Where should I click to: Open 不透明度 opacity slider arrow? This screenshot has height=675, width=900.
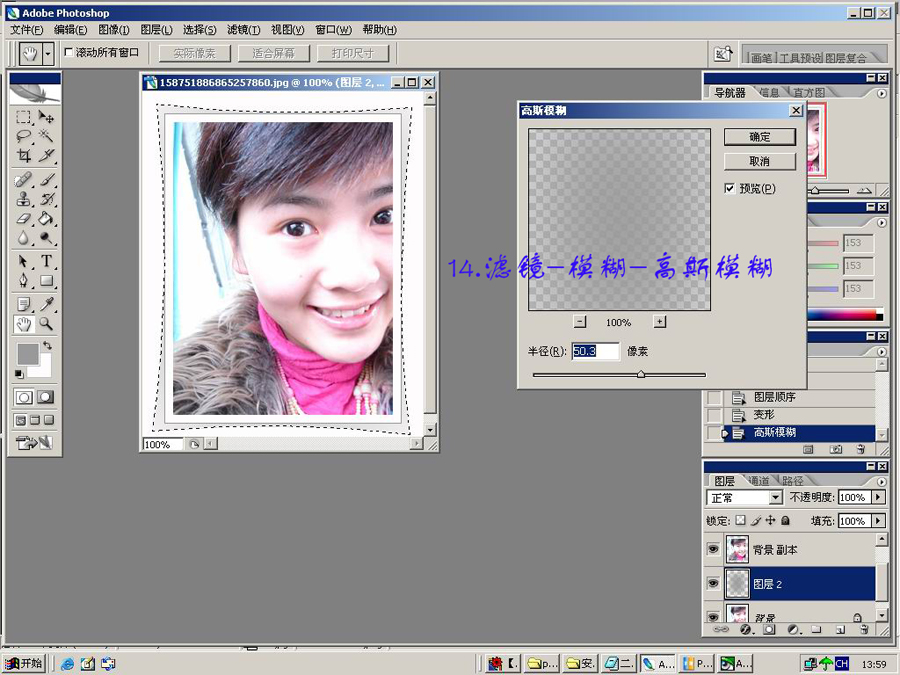[879, 497]
